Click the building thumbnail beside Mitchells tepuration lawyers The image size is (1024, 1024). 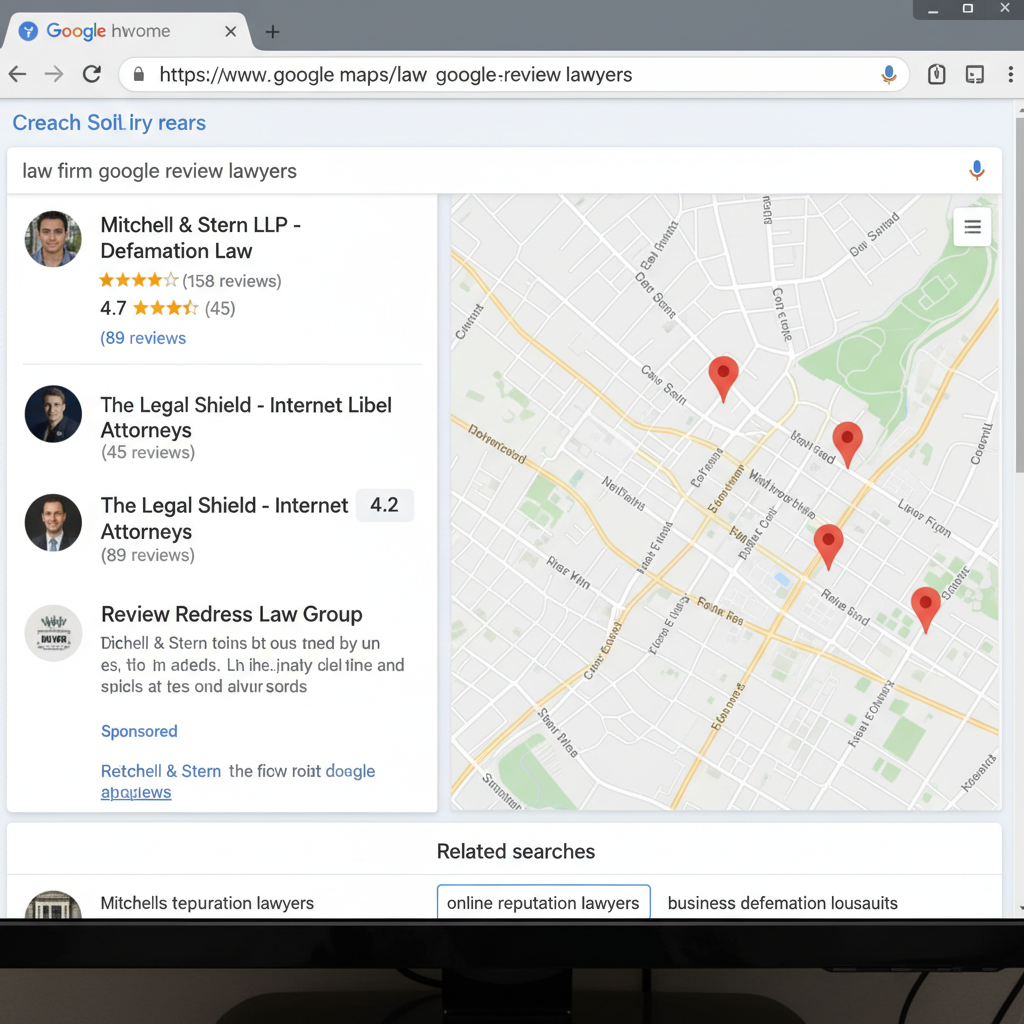coord(53,905)
